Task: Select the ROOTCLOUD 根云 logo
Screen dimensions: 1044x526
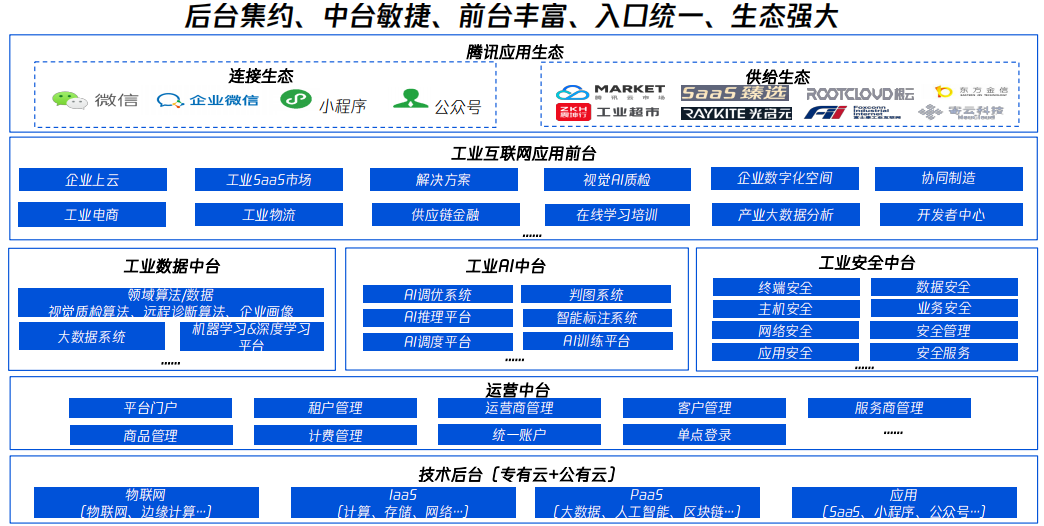Action: point(846,93)
